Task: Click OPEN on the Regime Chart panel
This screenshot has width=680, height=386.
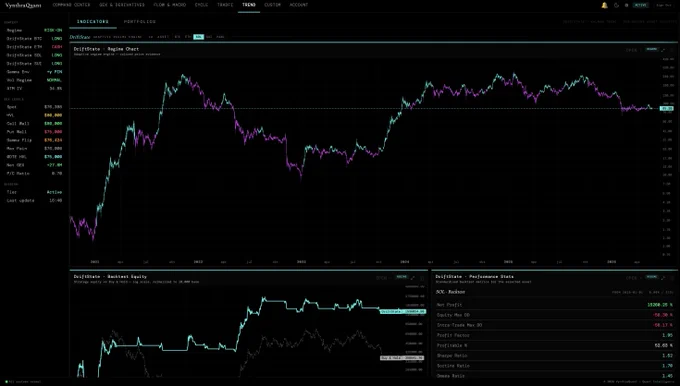Action: coord(631,50)
